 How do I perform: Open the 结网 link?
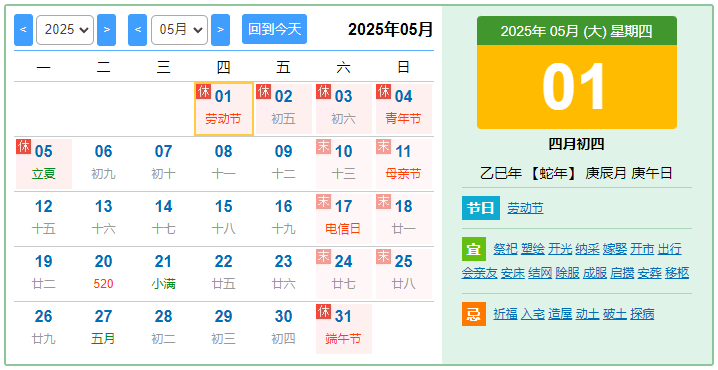540,273
